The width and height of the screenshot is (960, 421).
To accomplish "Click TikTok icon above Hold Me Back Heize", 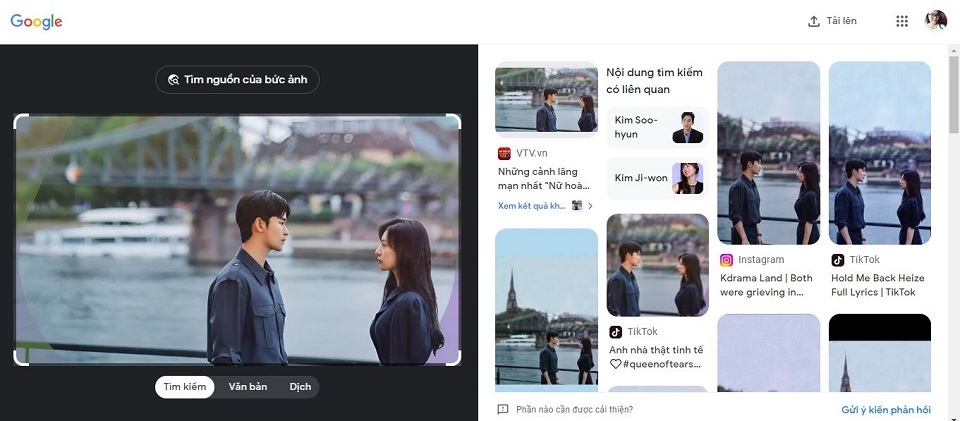I will click(x=838, y=260).
